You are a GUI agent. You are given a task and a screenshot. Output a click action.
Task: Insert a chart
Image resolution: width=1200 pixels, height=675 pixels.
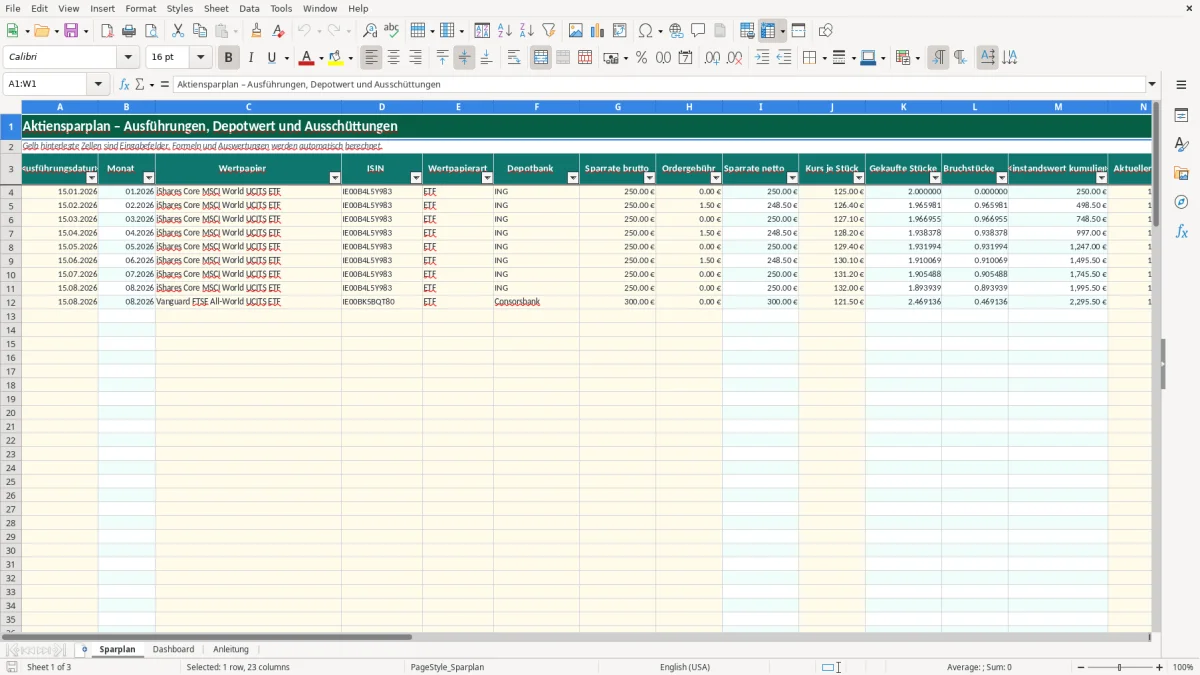click(x=598, y=31)
